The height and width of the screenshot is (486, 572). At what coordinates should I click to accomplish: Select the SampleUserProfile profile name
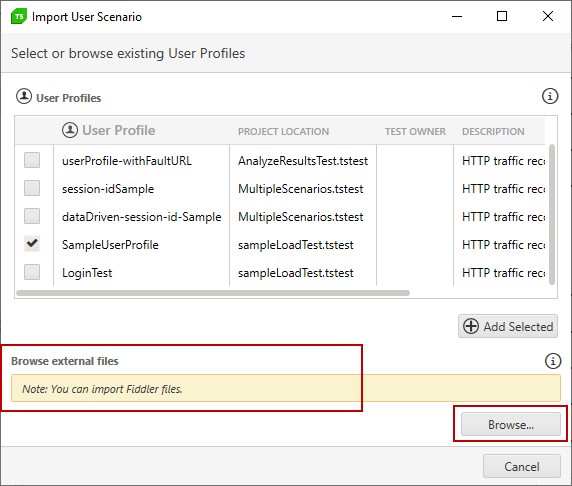[110, 245]
